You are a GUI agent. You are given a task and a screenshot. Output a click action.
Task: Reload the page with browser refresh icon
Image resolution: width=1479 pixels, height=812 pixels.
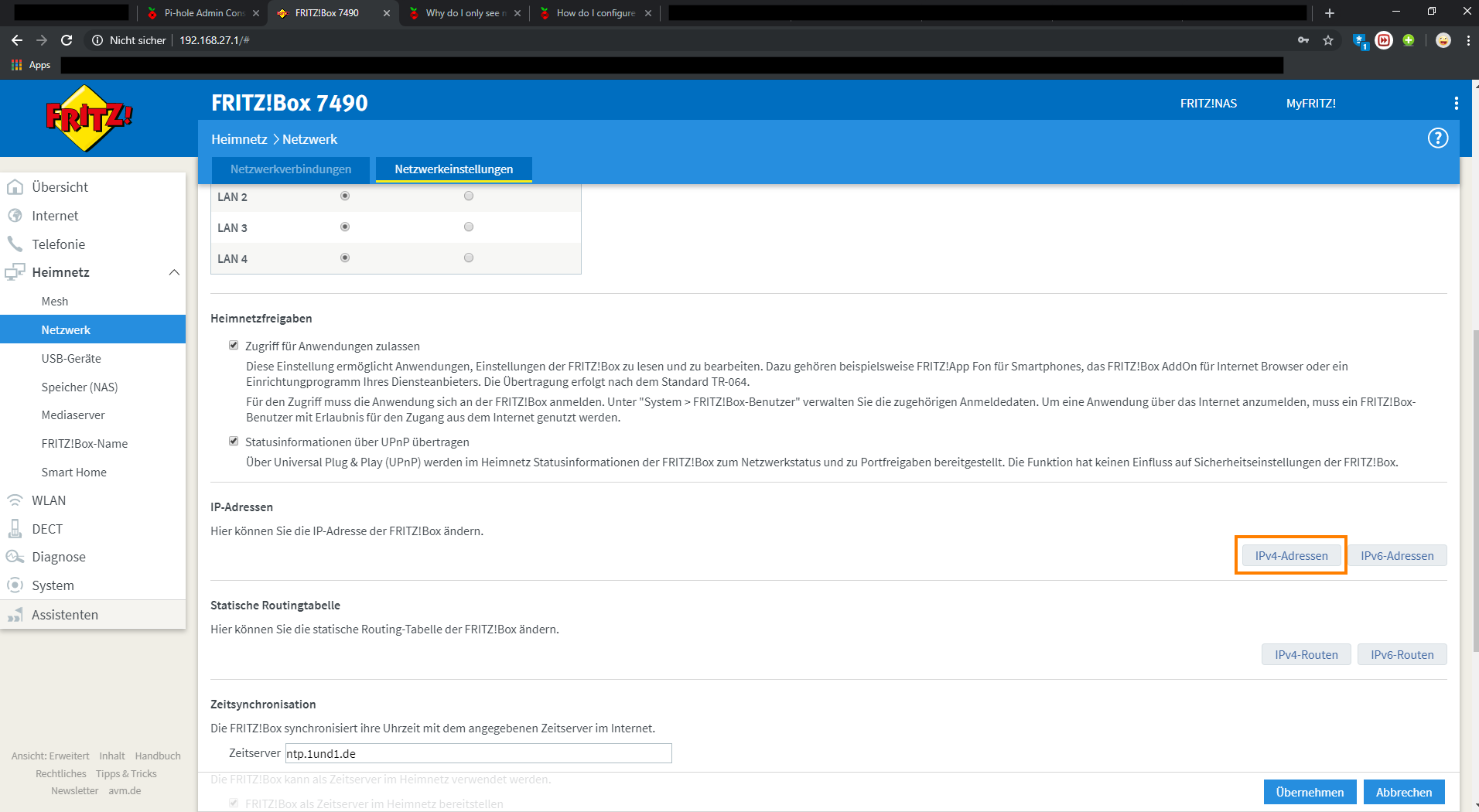point(67,40)
